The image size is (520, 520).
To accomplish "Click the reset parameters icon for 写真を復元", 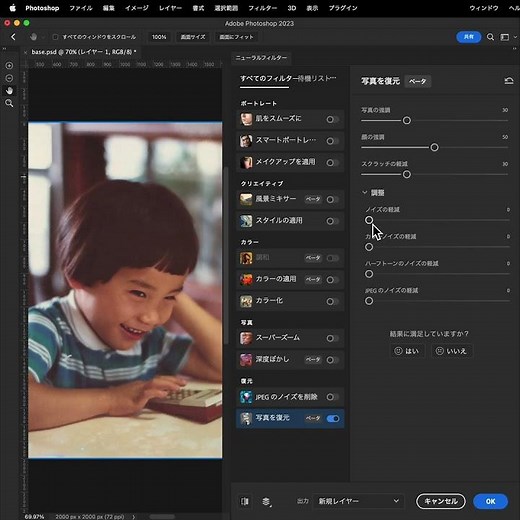I will pos(509,81).
